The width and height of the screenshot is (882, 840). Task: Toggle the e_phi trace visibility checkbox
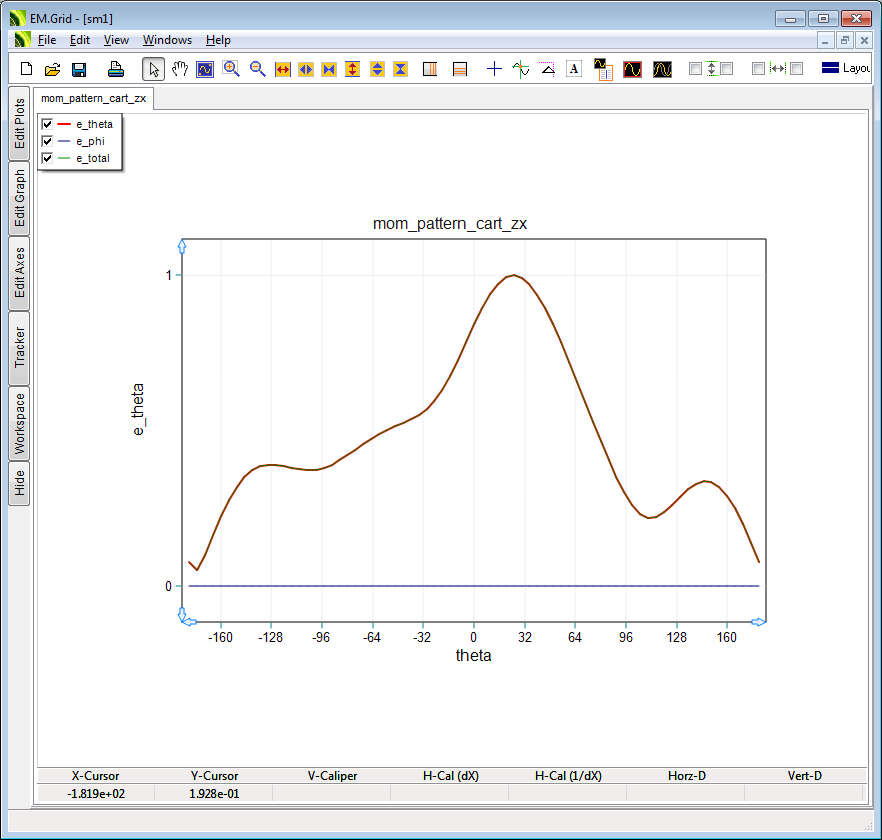pos(47,141)
